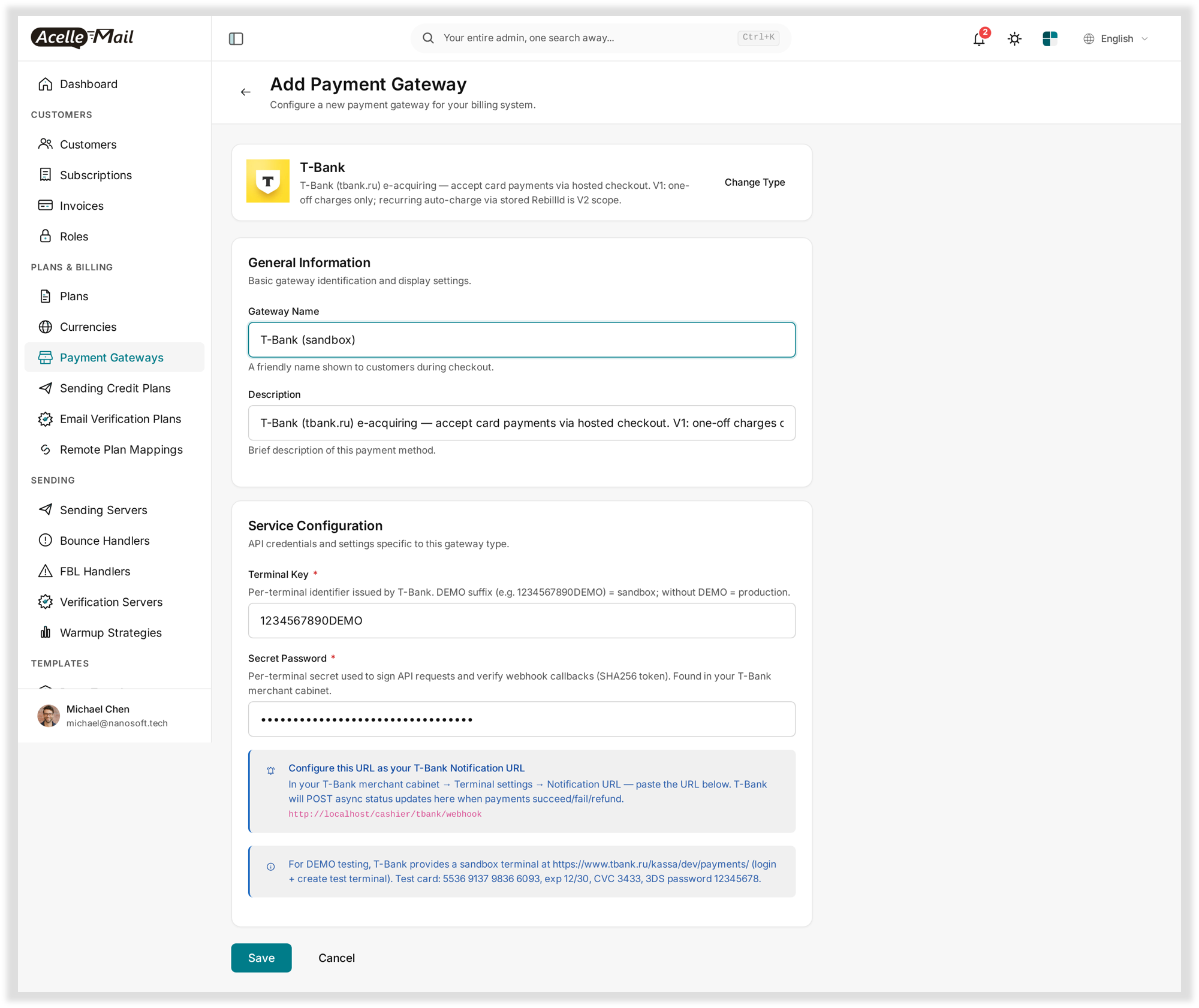
Task: Open Verification Servers page
Action: [115, 602]
